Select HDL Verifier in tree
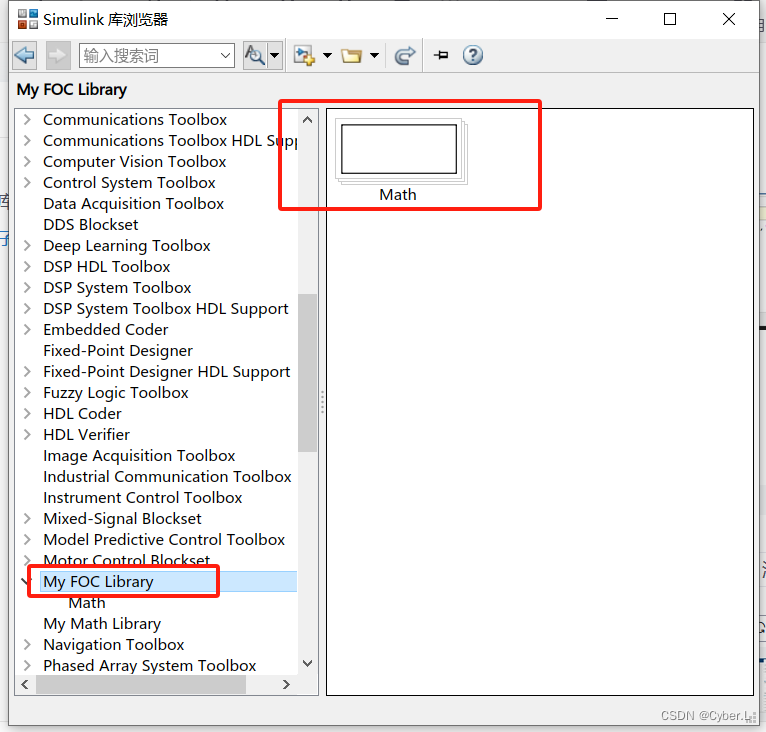Image resolution: width=766 pixels, height=732 pixels. point(86,434)
